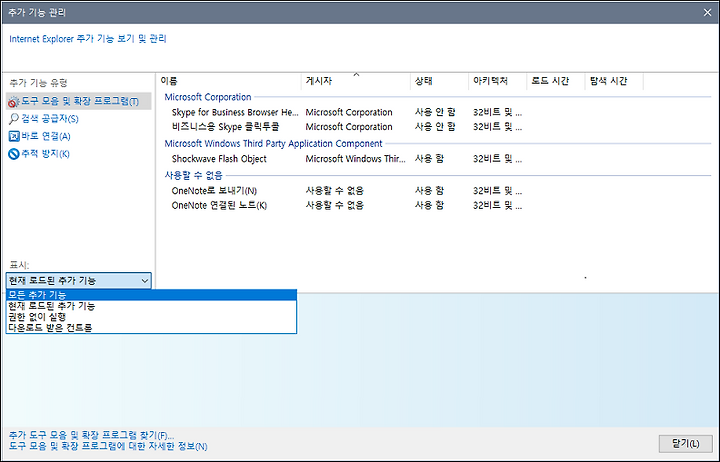Close the 추가 기능 관리 window
Image resolution: width=720 pixels, height=462 pixels.
pos(707,12)
